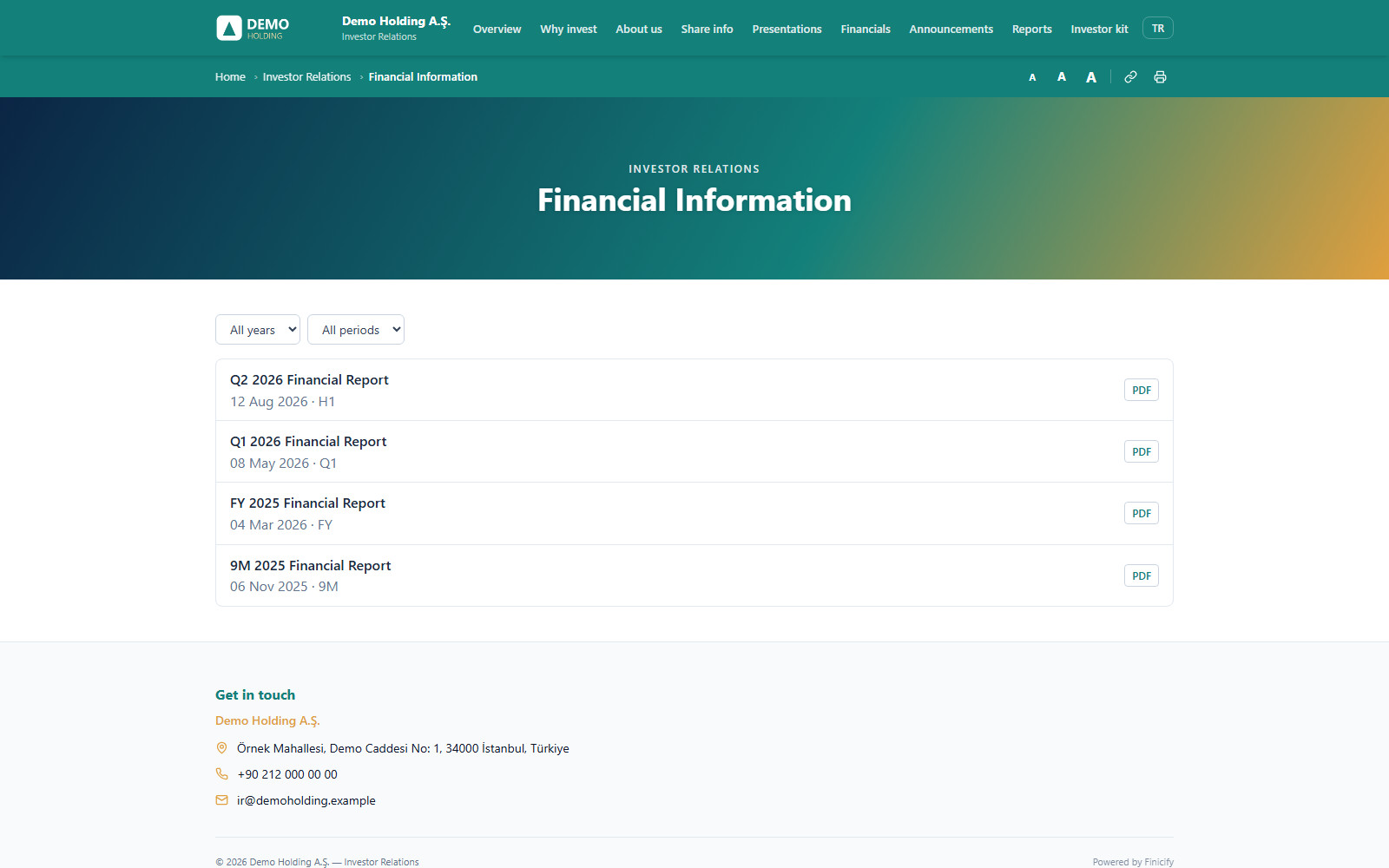
Task: Click Financial Information breadcrumb
Action: [423, 77]
